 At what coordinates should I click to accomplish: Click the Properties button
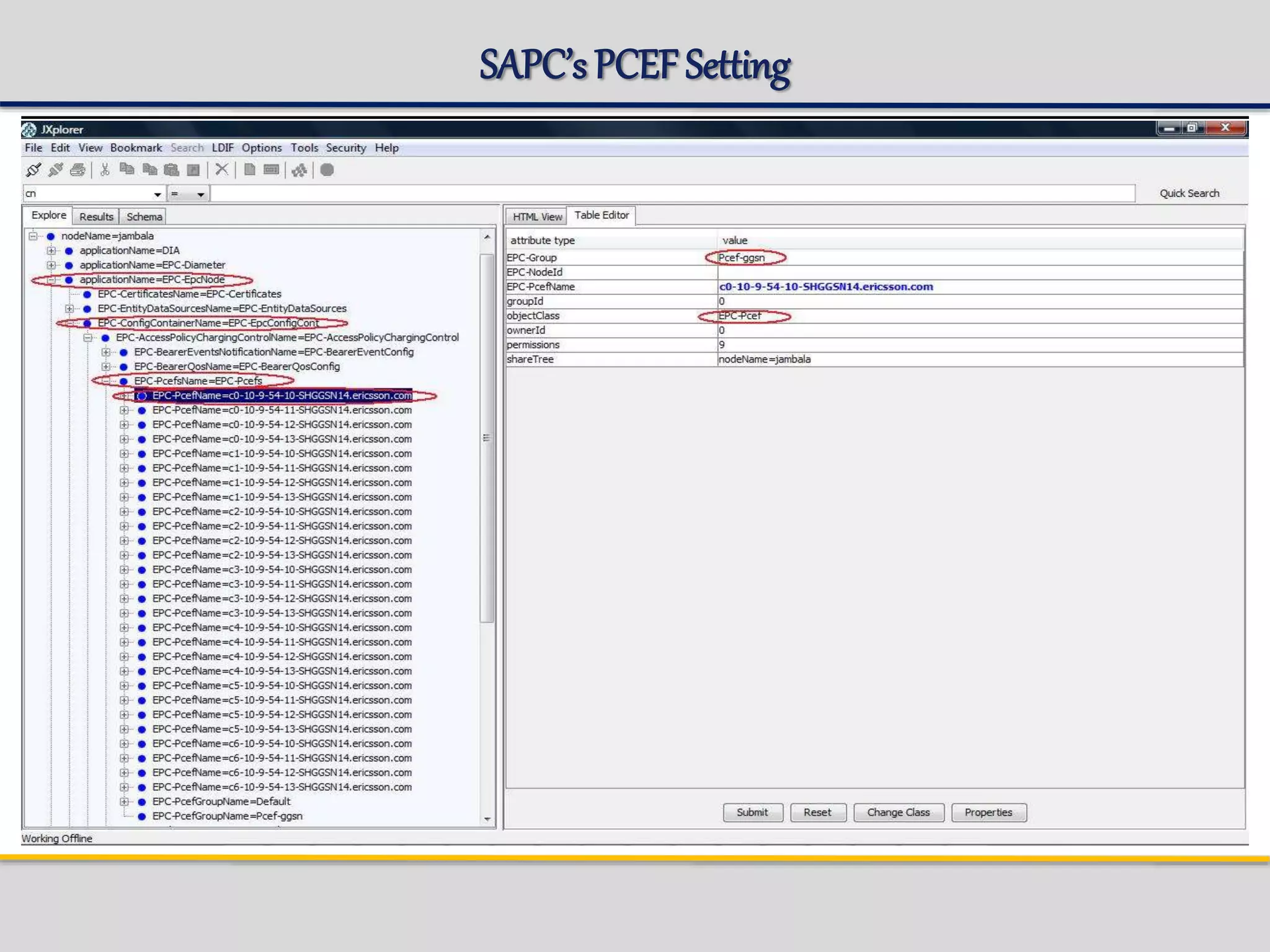point(988,813)
